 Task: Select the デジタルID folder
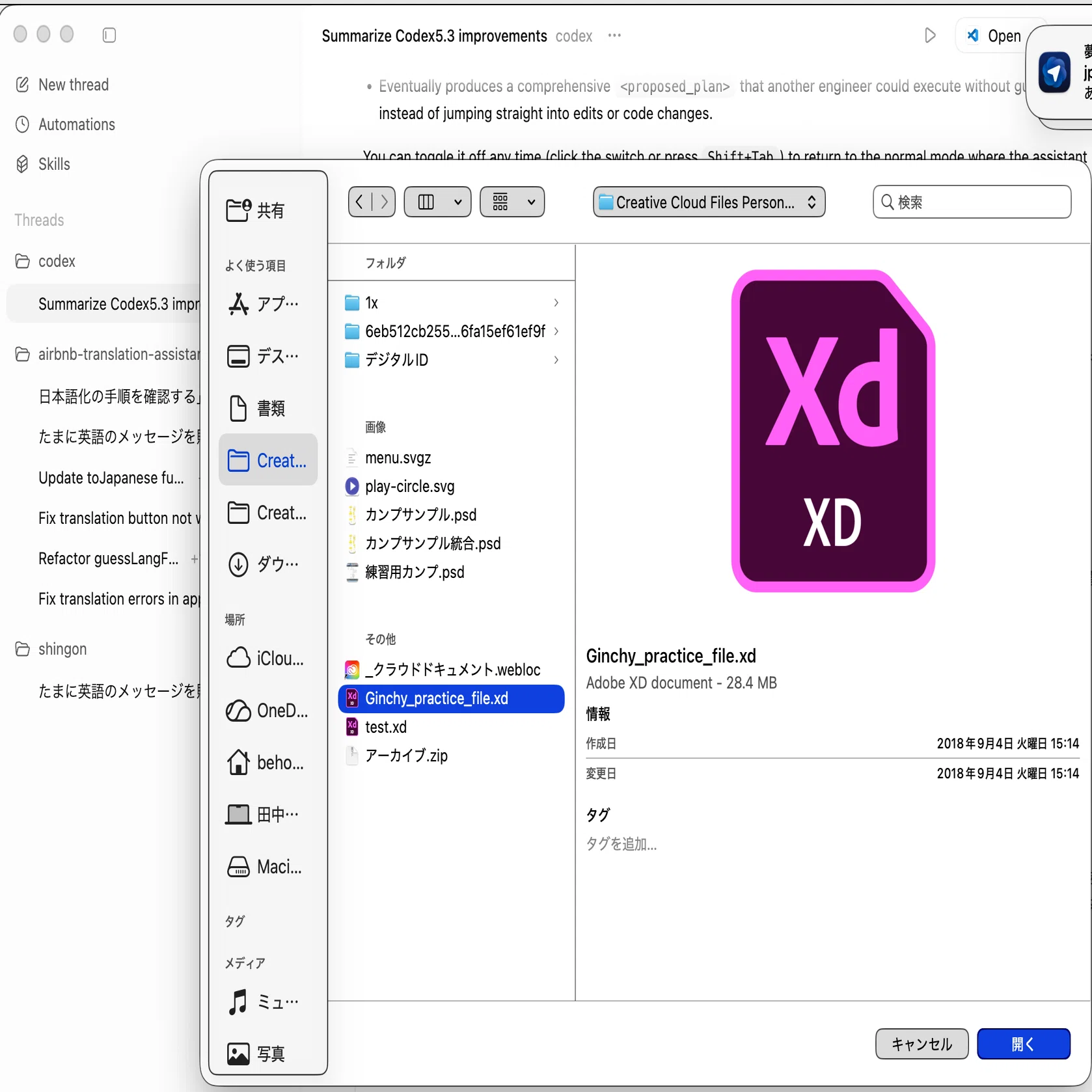tap(452, 360)
